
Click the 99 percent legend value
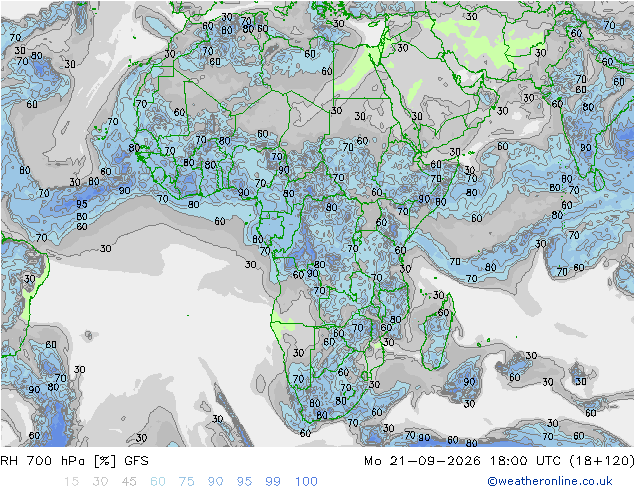tap(273, 481)
